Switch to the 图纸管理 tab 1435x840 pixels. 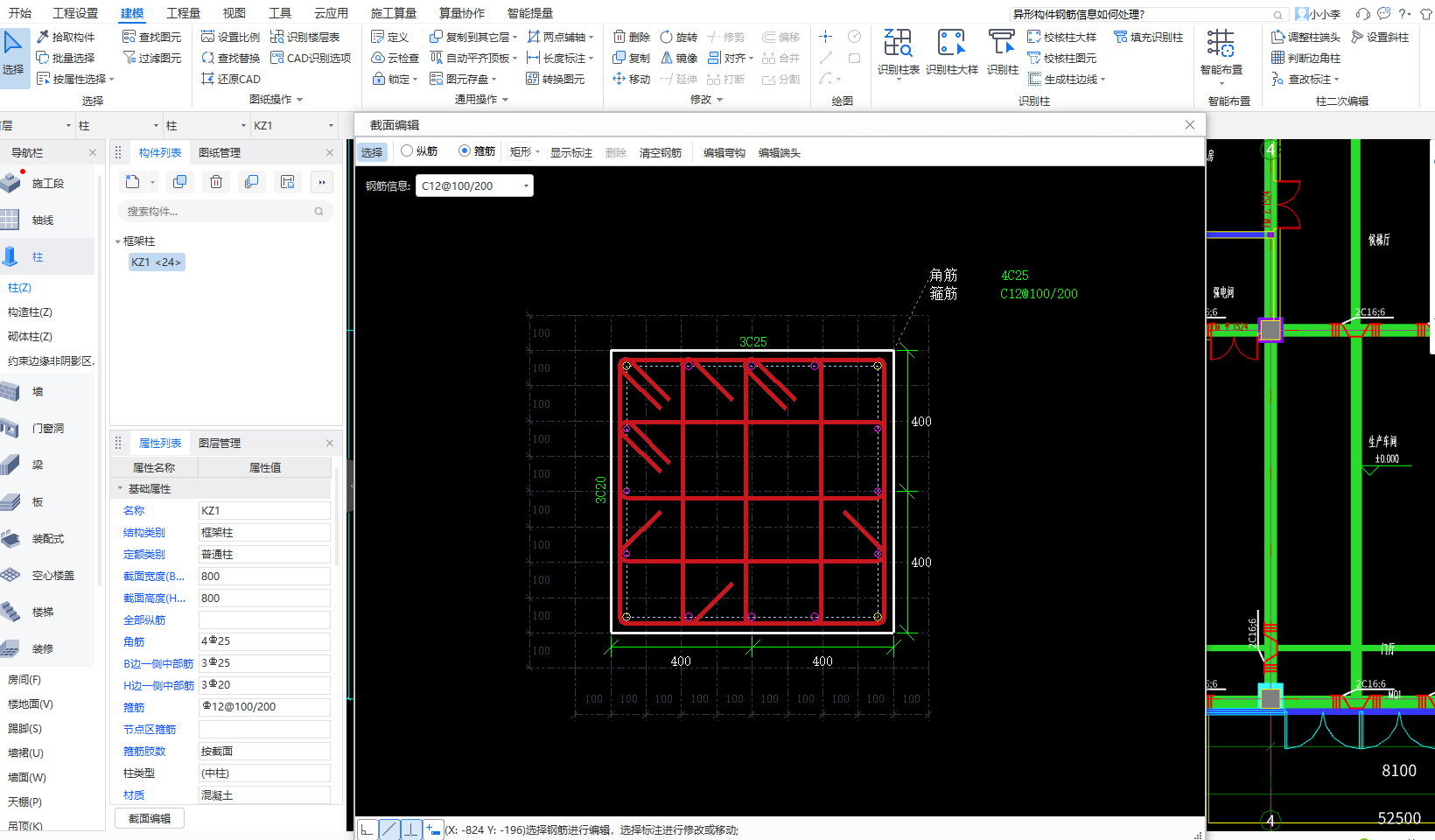[x=219, y=152]
